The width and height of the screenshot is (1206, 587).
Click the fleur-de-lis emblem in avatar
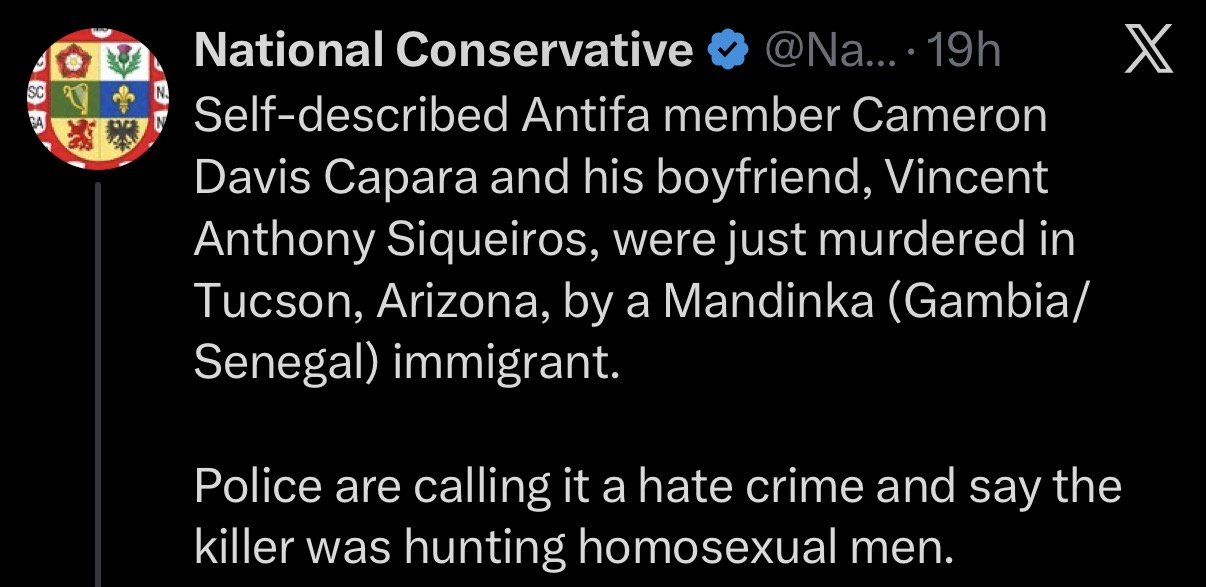point(123,98)
